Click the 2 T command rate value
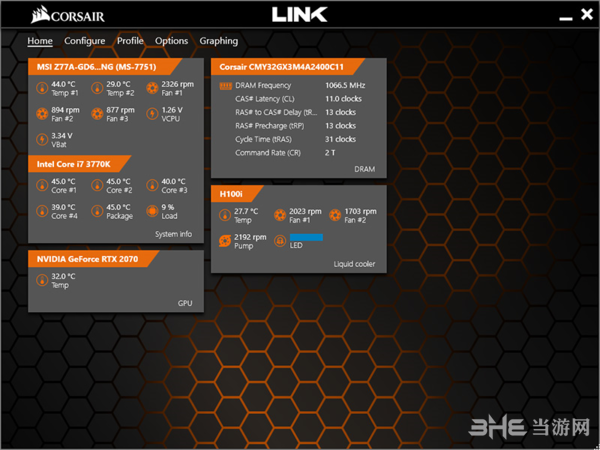 click(x=330, y=153)
